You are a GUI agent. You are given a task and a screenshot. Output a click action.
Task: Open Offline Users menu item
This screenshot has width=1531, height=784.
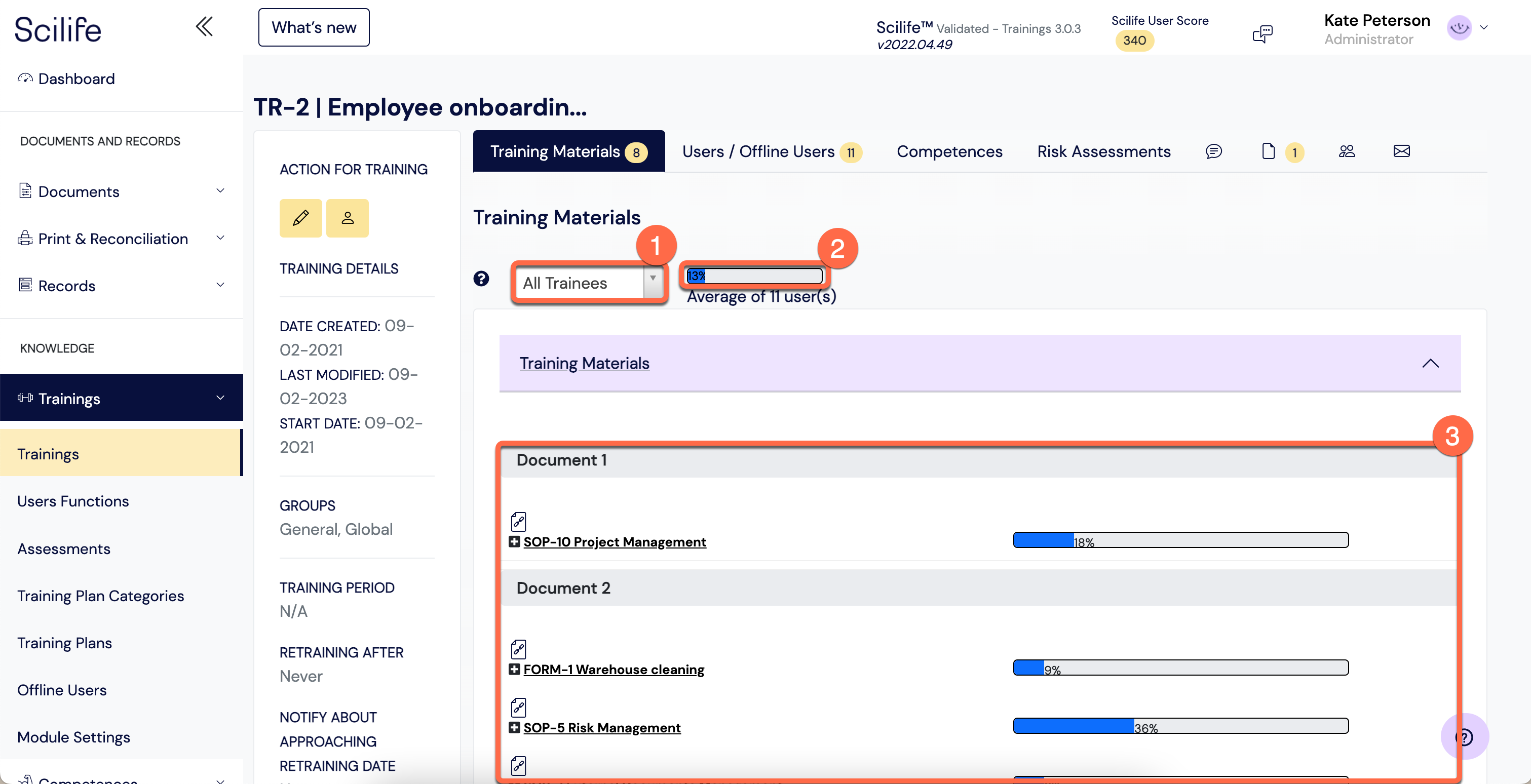(62, 690)
